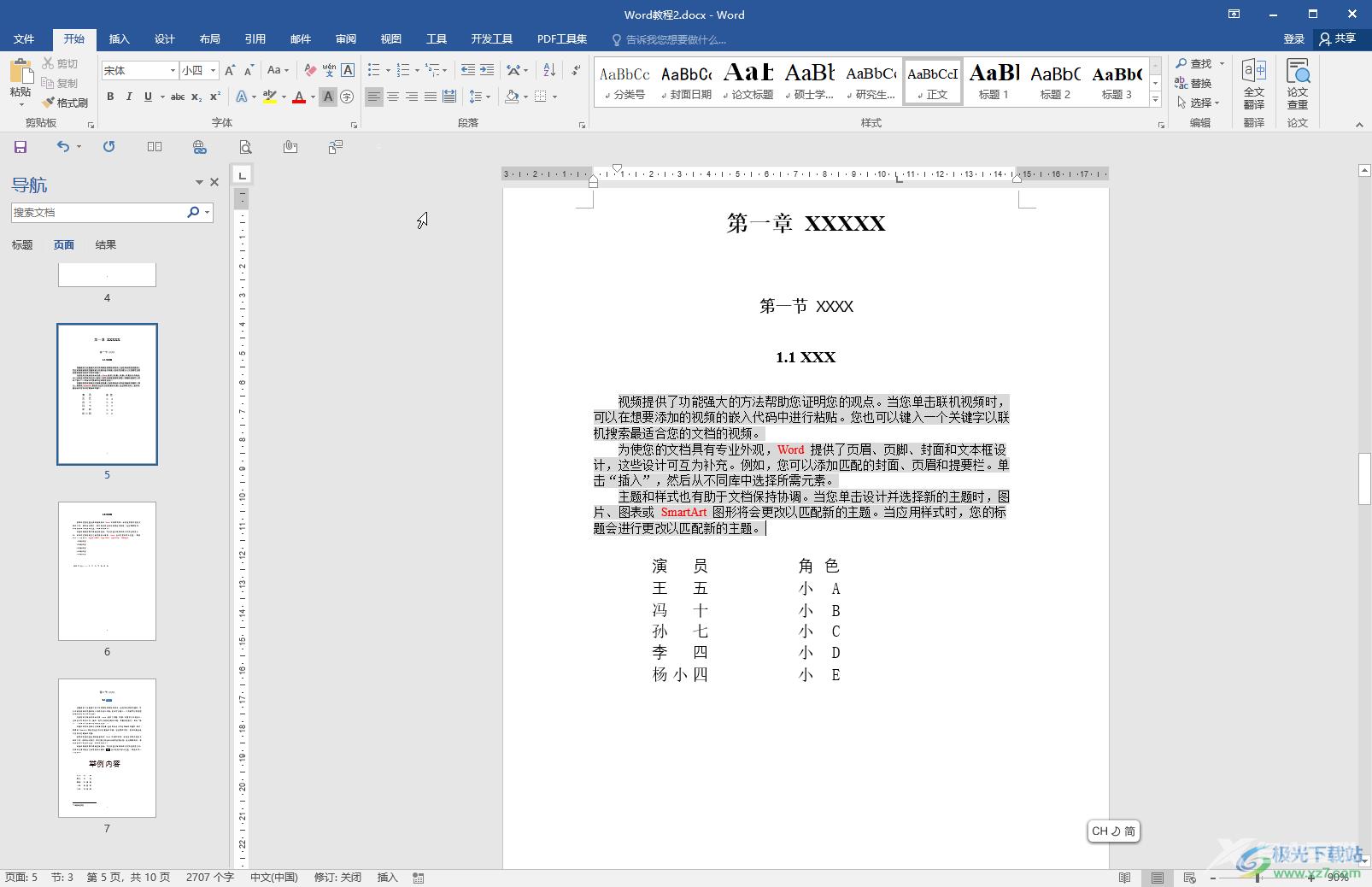Apply yellow text highlight color
Screen dimensions: 1372x887
269,97
